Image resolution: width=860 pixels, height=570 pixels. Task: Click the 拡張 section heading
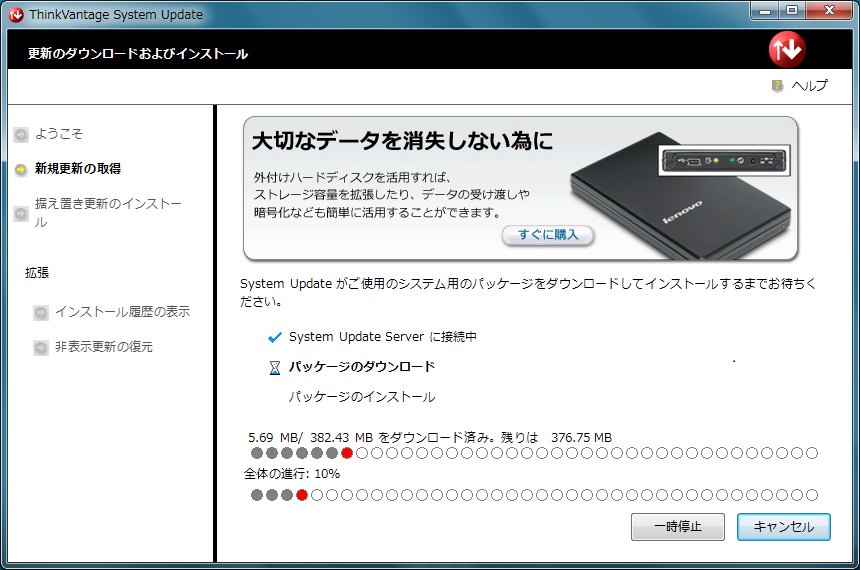[x=37, y=273]
